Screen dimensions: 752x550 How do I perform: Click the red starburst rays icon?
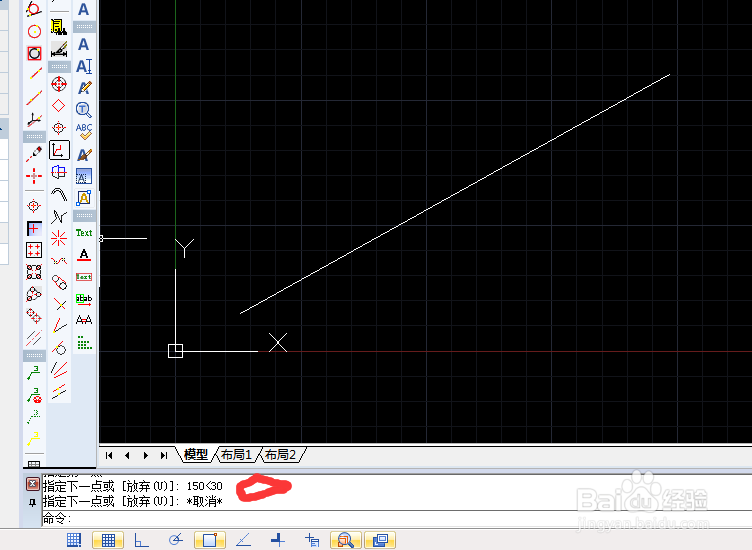click(x=59, y=238)
